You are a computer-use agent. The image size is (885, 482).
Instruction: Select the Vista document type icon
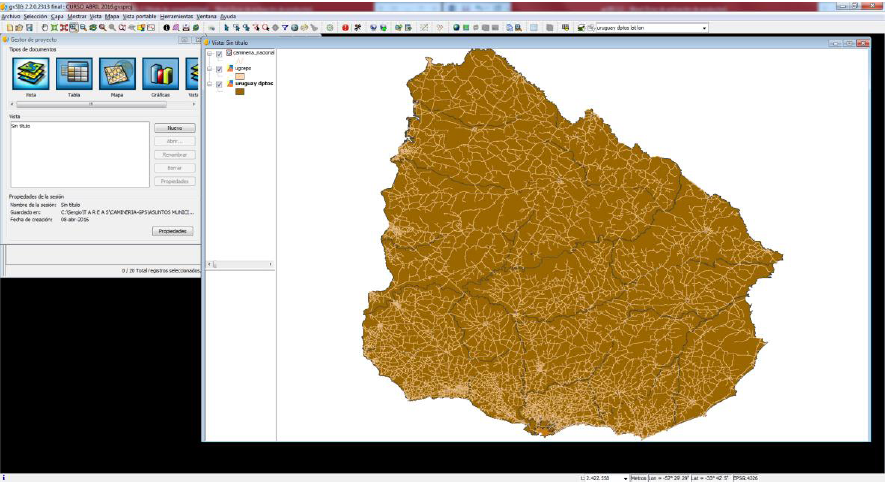pyautogui.click(x=31, y=74)
